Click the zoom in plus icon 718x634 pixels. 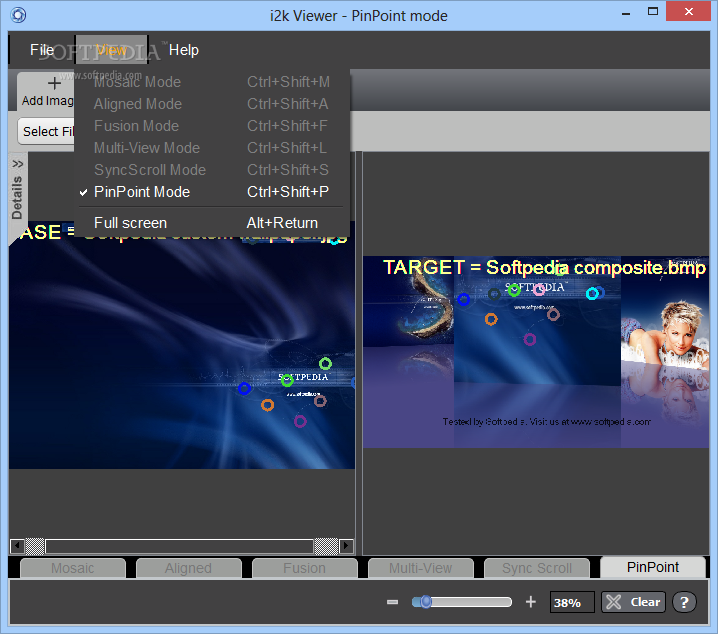[x=531, y=601]
